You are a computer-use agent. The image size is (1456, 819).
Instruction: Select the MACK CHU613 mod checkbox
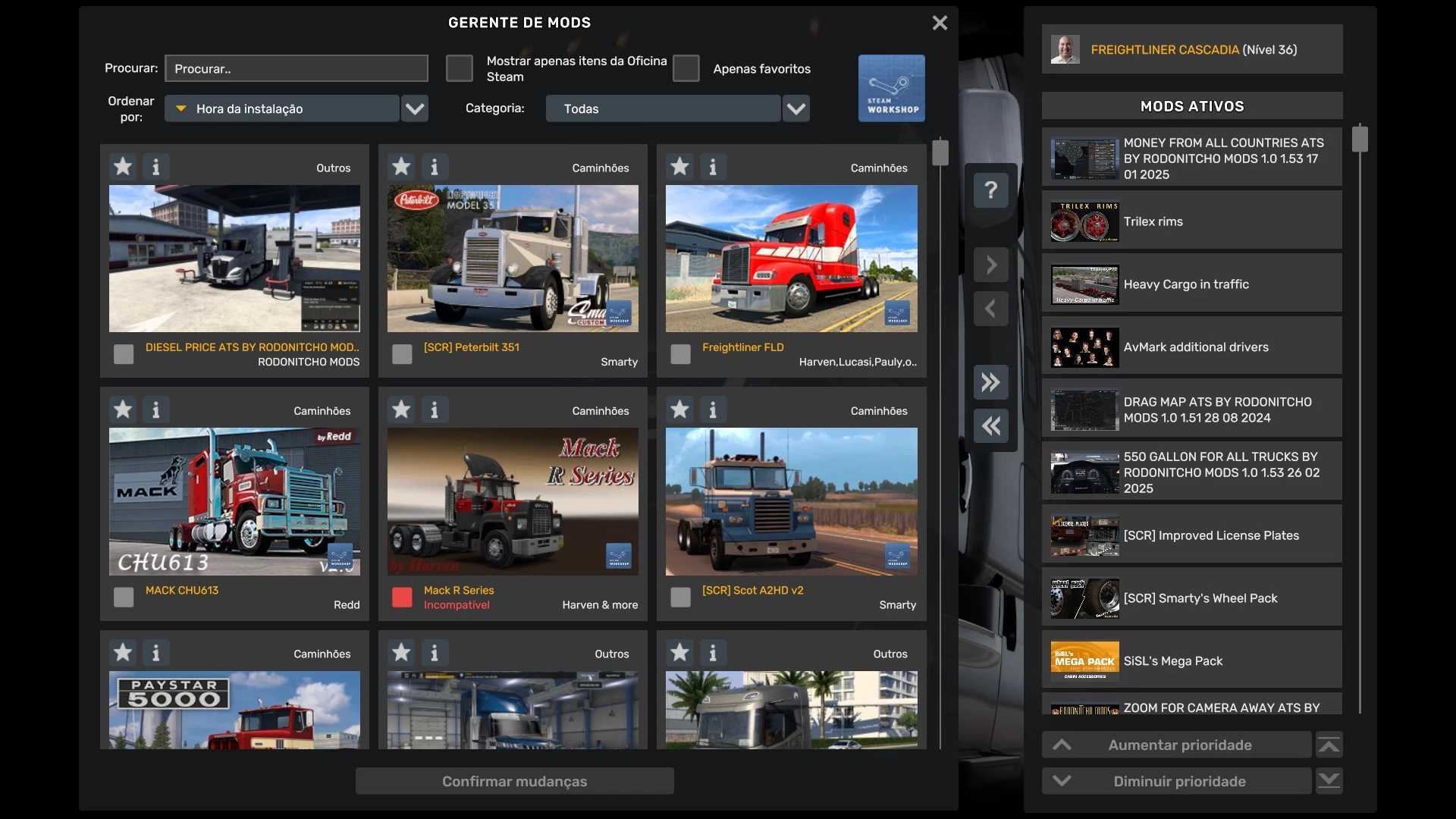pyautogui.click(x=124, y=597)
